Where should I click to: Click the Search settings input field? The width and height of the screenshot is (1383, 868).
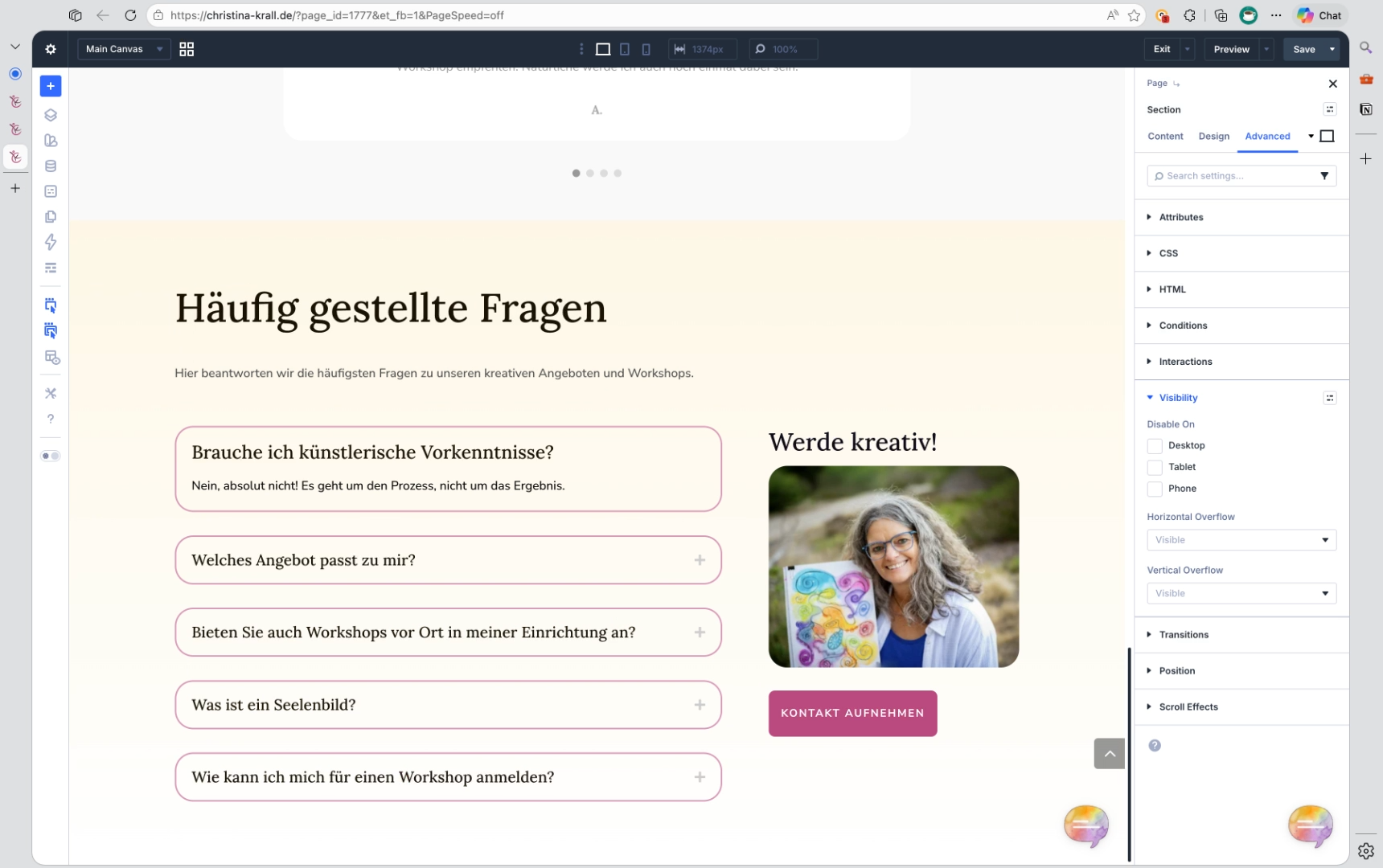tap(1234, 176)
